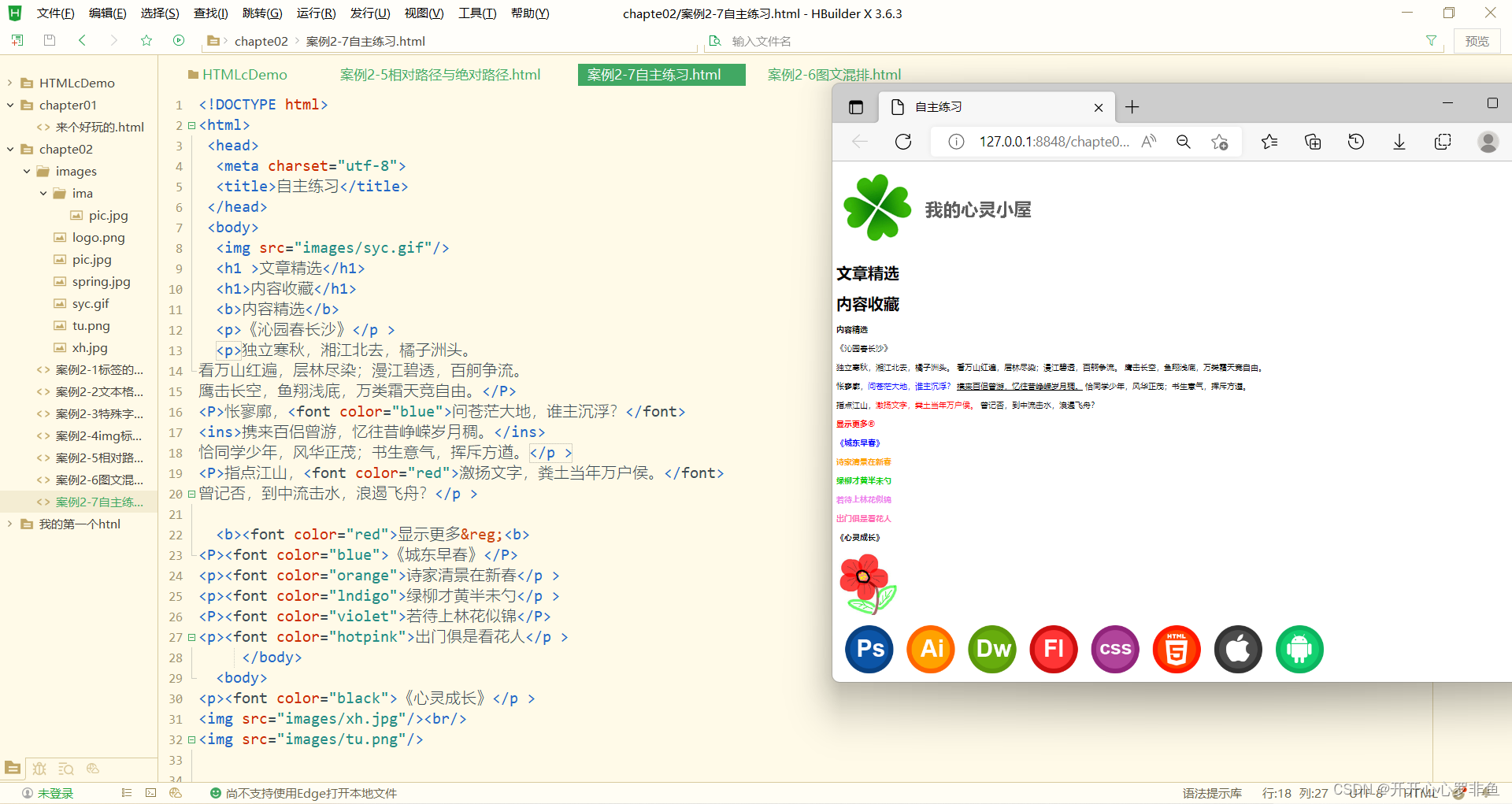
Task: Collapse the chapter01 folder
Action: tap(10, 105)
